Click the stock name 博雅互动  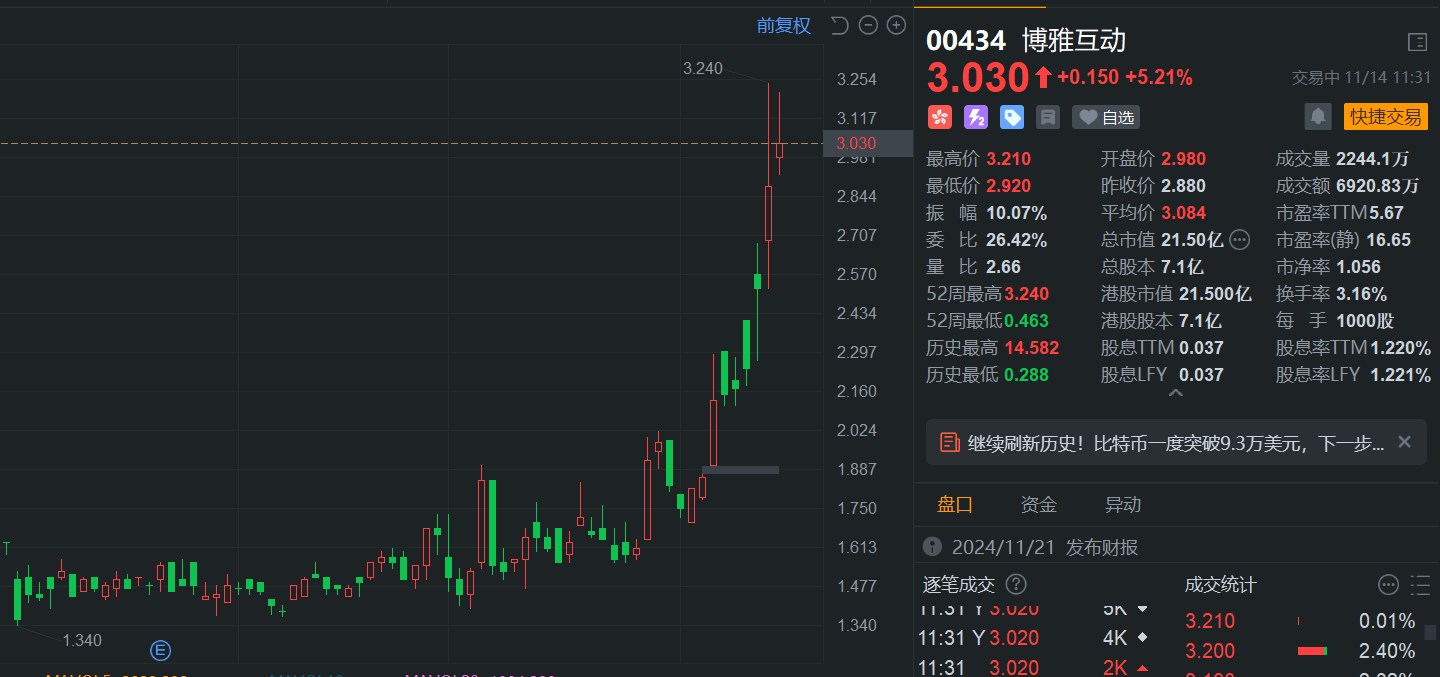click(x=1074, y=41)
